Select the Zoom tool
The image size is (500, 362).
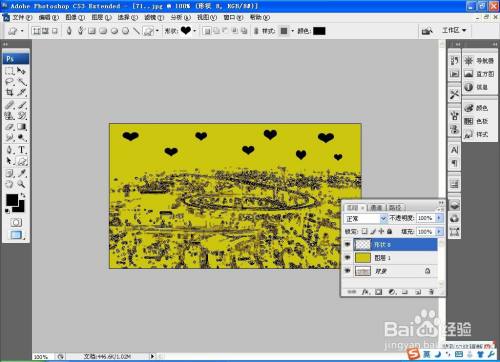coord(21,184)
